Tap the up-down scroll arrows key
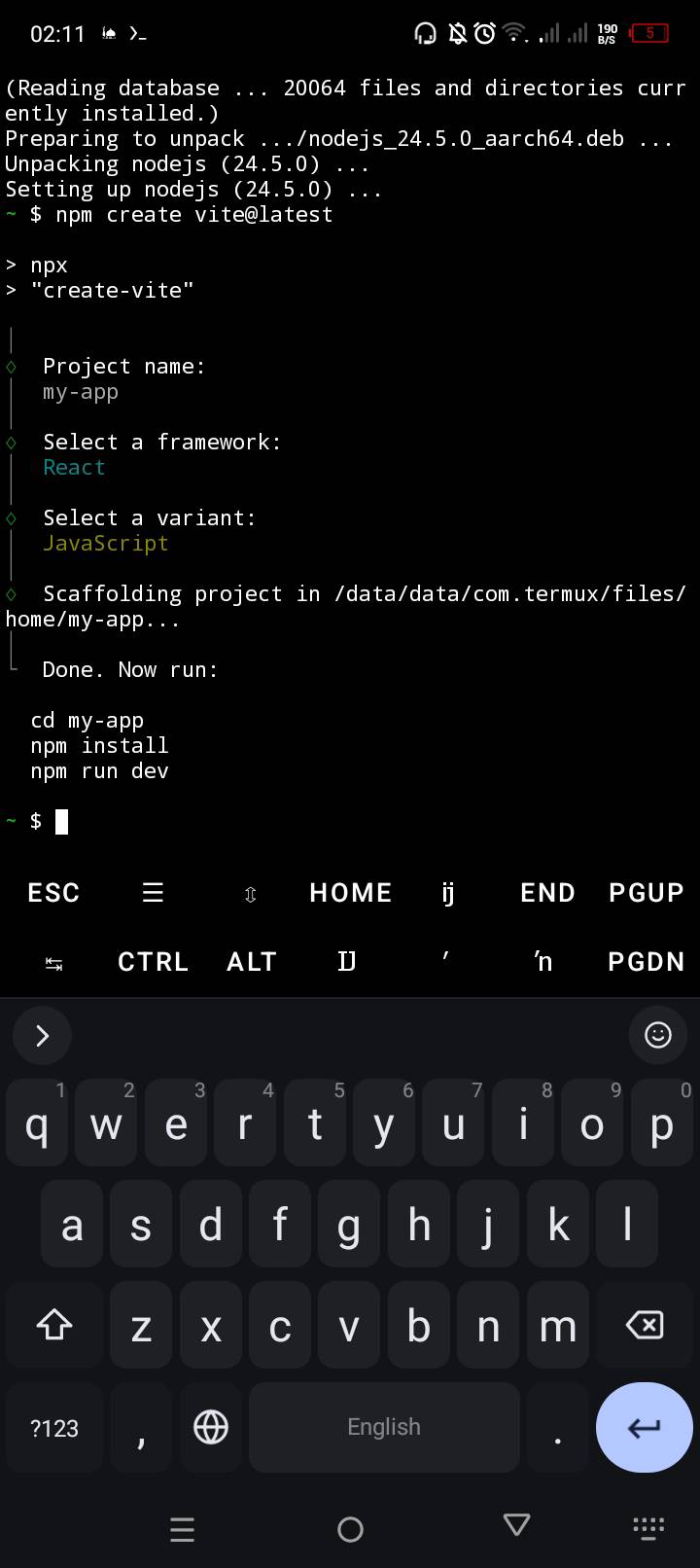The height and width of the screenshot is (1568, 700). pyautogui.click(x=250, y=894)
